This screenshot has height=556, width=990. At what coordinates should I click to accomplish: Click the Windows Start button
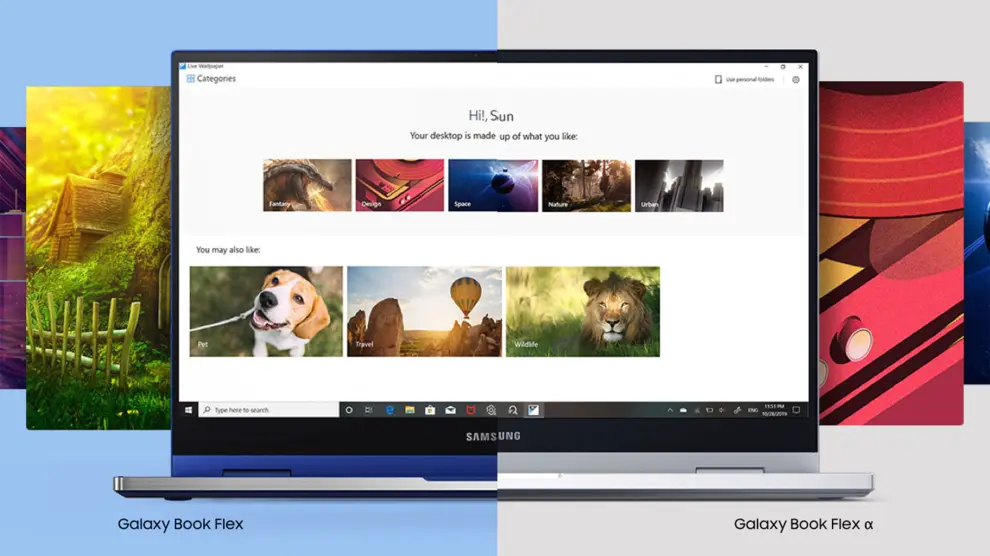[x=188, y=410]
